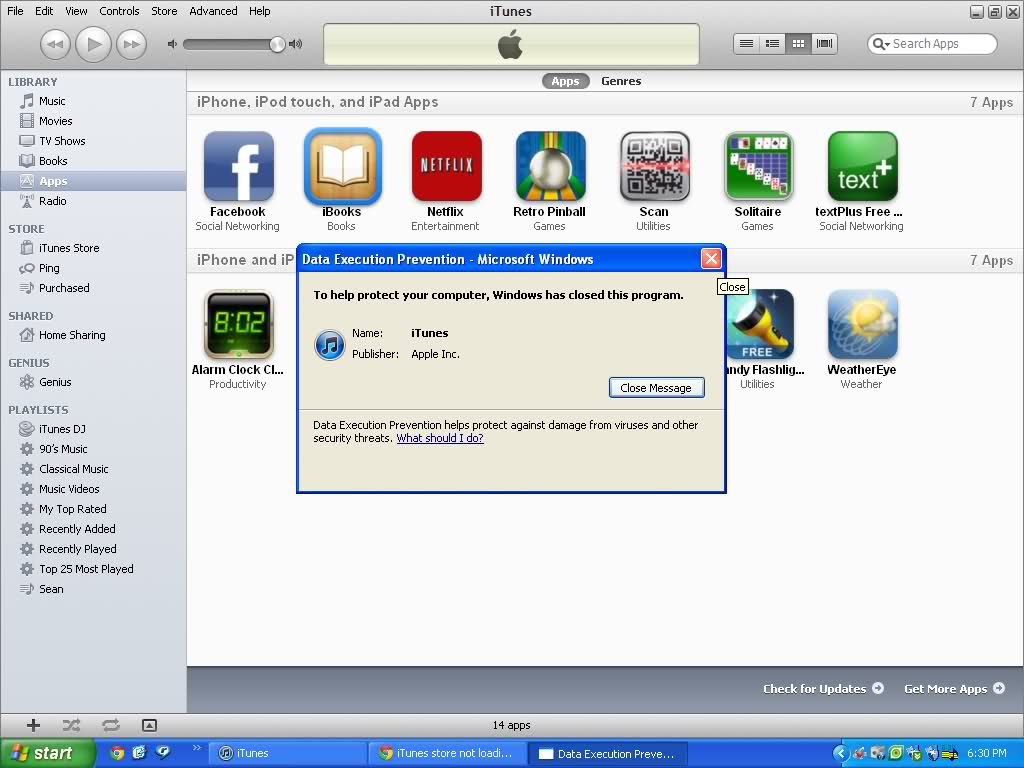This screenshot has height=768, width=1024.
Task: Open the Classical Music playlist
Action: [73, 469]
